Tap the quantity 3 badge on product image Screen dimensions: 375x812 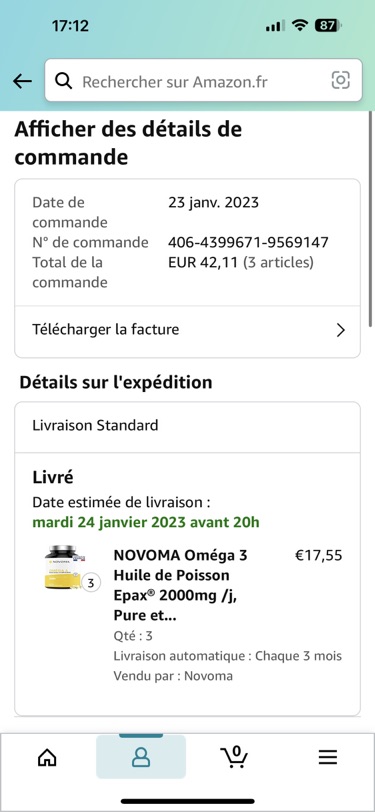pyautogui.click(x=91, y=583)
